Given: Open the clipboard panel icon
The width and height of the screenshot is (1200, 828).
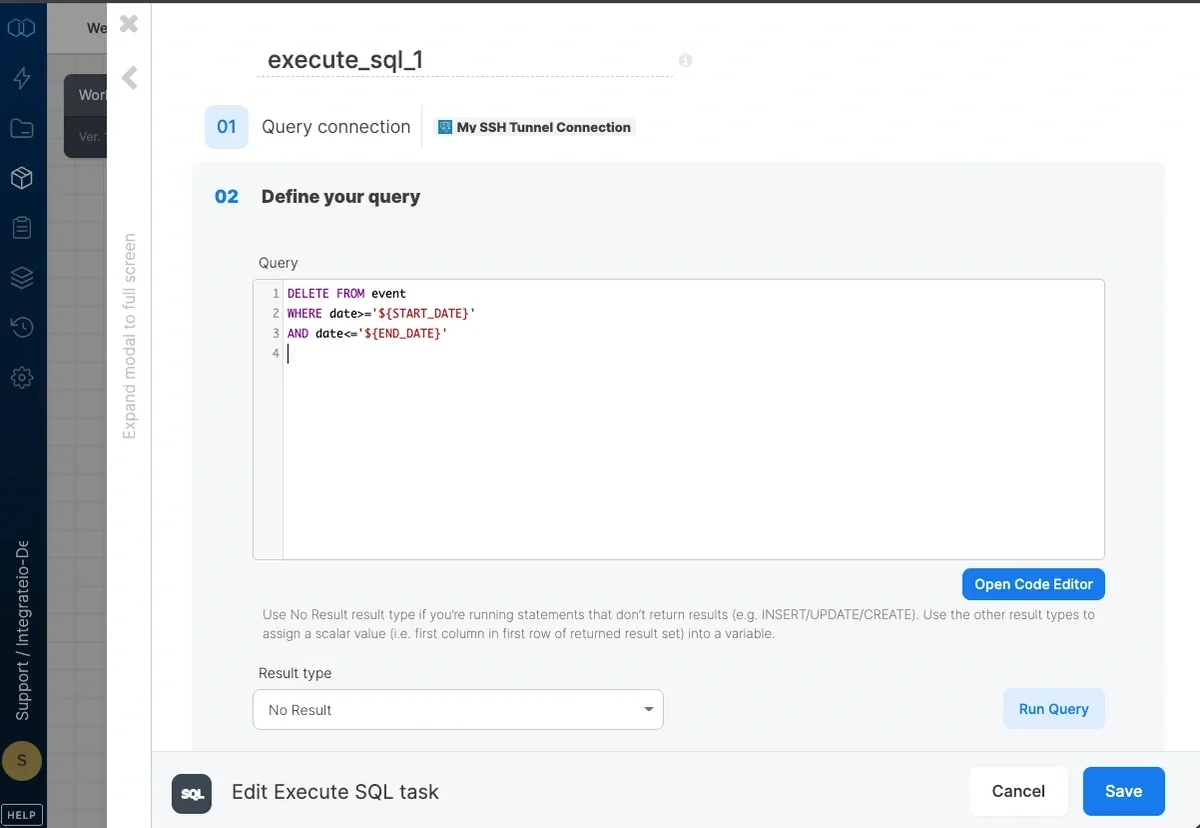Looking at the screenshot, I should click(x=22, y=227).
